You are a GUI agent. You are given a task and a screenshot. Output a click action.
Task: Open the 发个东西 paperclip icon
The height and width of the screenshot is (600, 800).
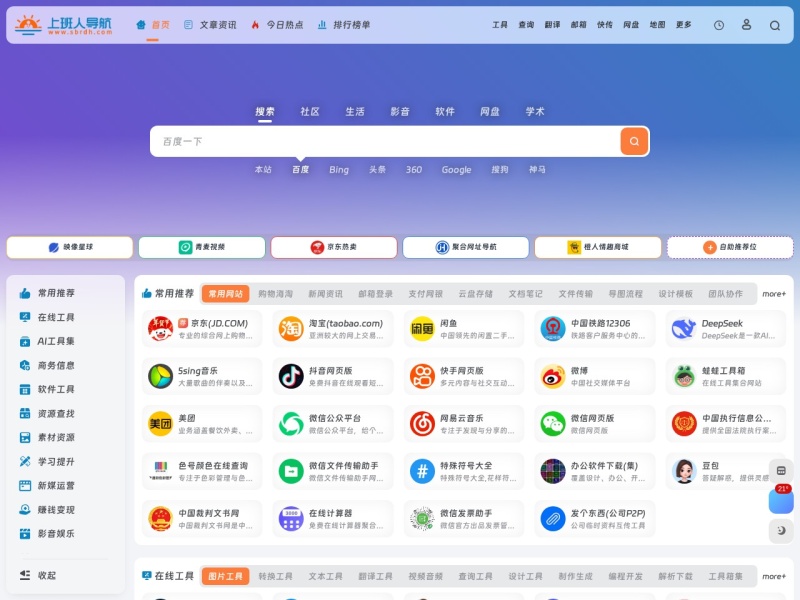[x=553, y=518]
